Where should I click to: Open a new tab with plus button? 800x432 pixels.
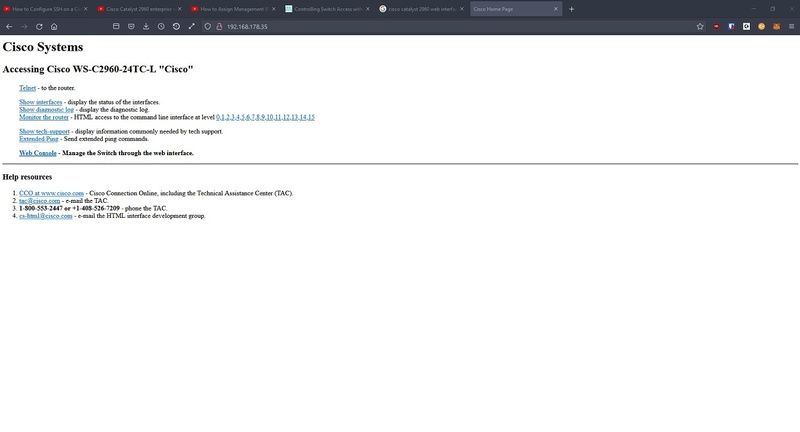571,9
